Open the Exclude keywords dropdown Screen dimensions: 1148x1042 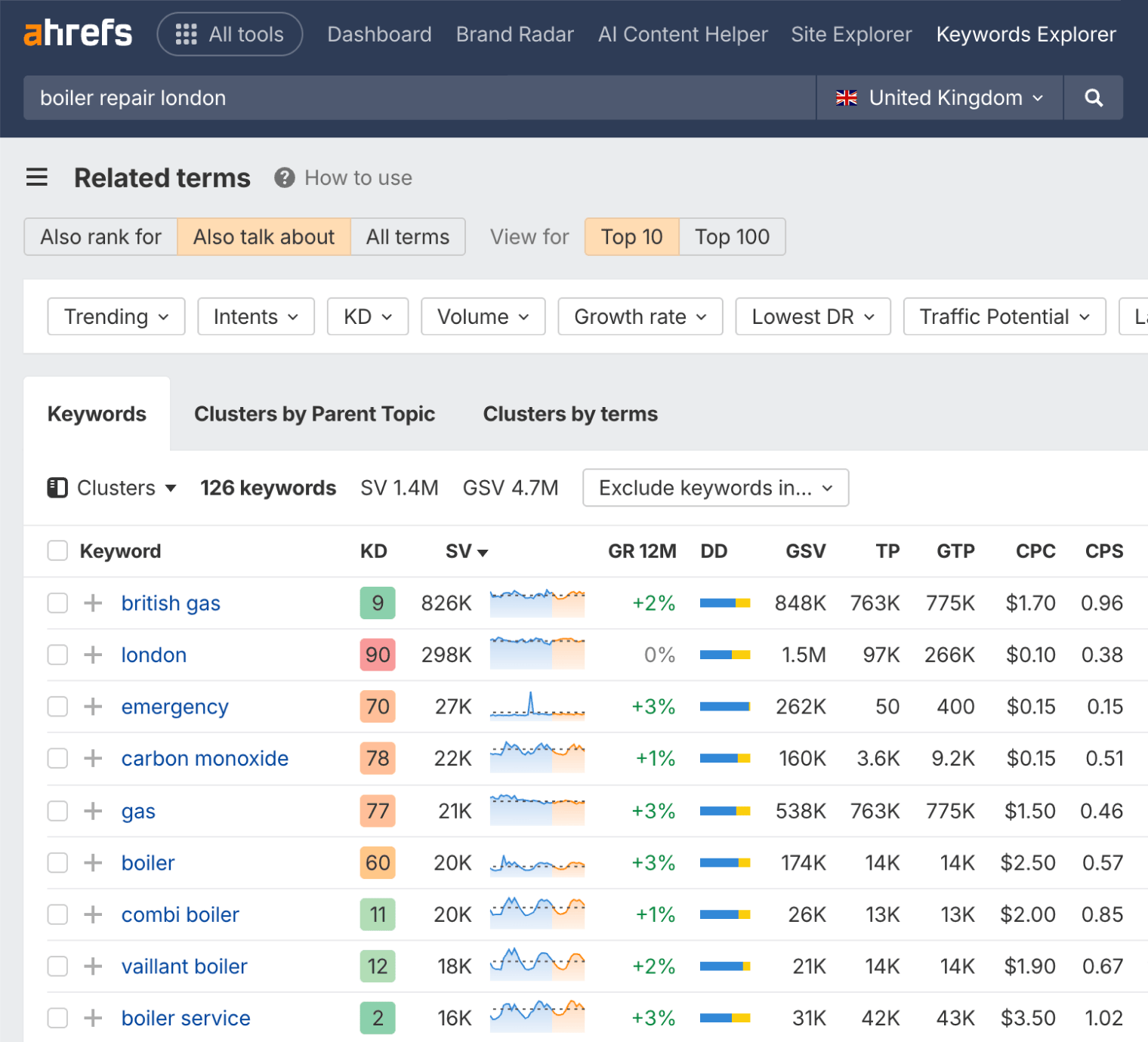(714, 488)
